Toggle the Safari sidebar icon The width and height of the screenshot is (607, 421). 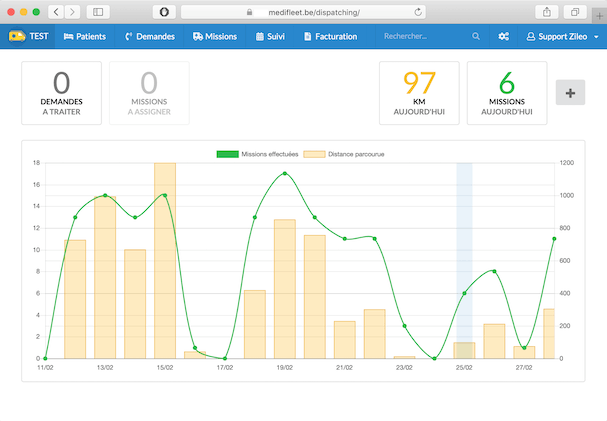tap(98, 11)
